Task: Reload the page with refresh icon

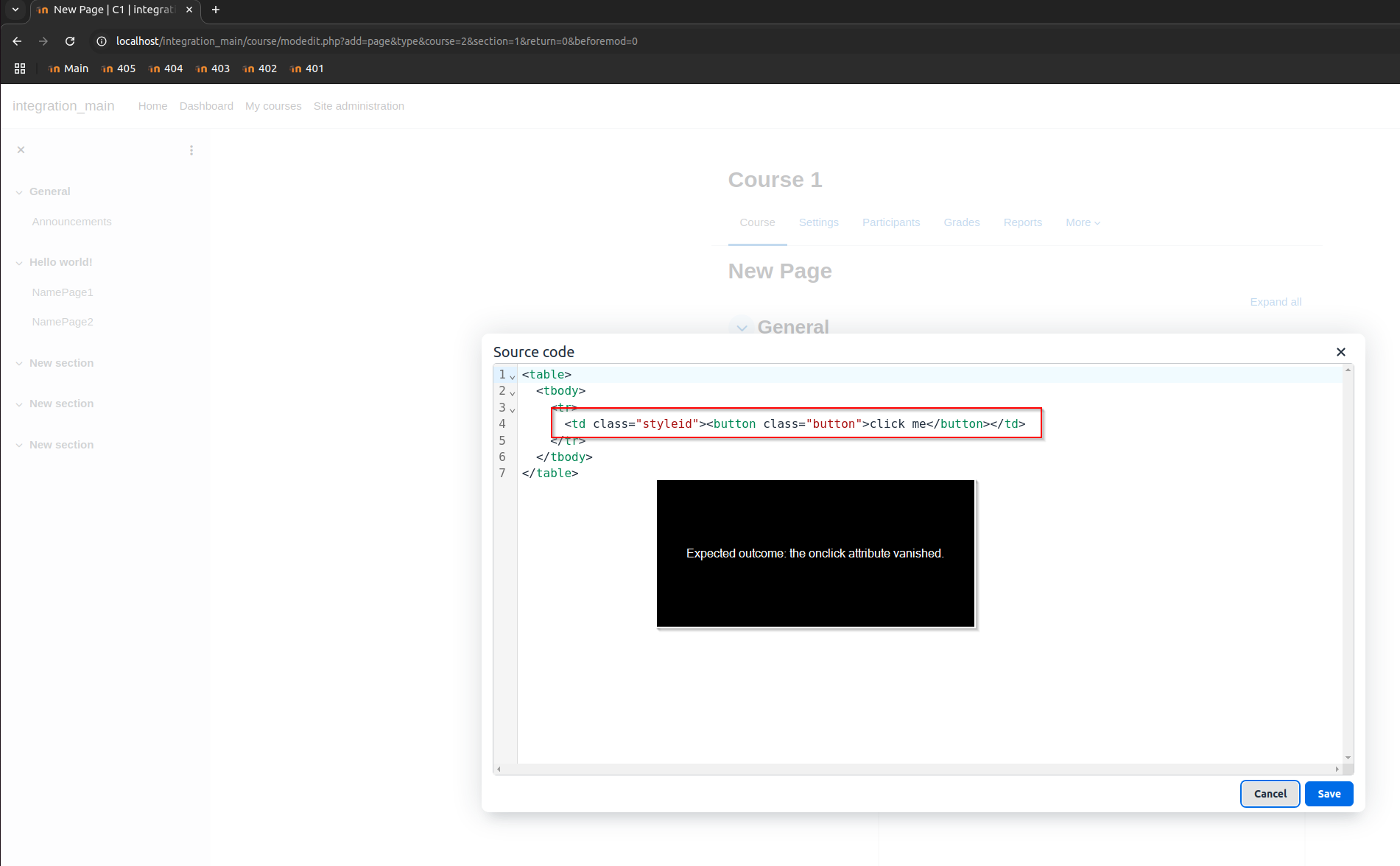Action: tap(70, 41)
